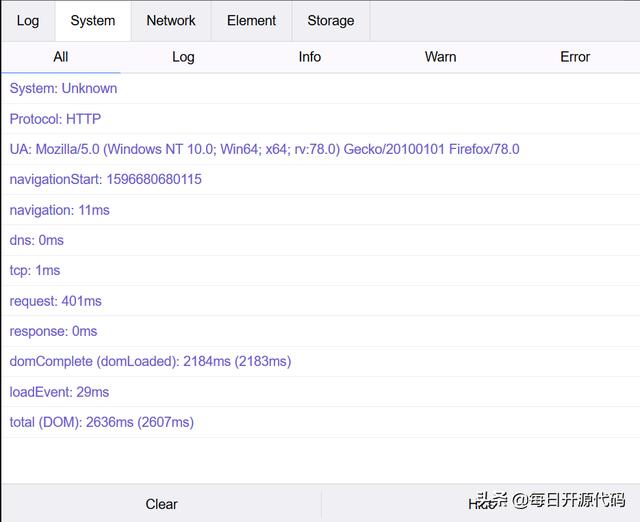This screenshot has height=522, width=640.
Task: Show All log levels filter
Action: pos(61,57)
